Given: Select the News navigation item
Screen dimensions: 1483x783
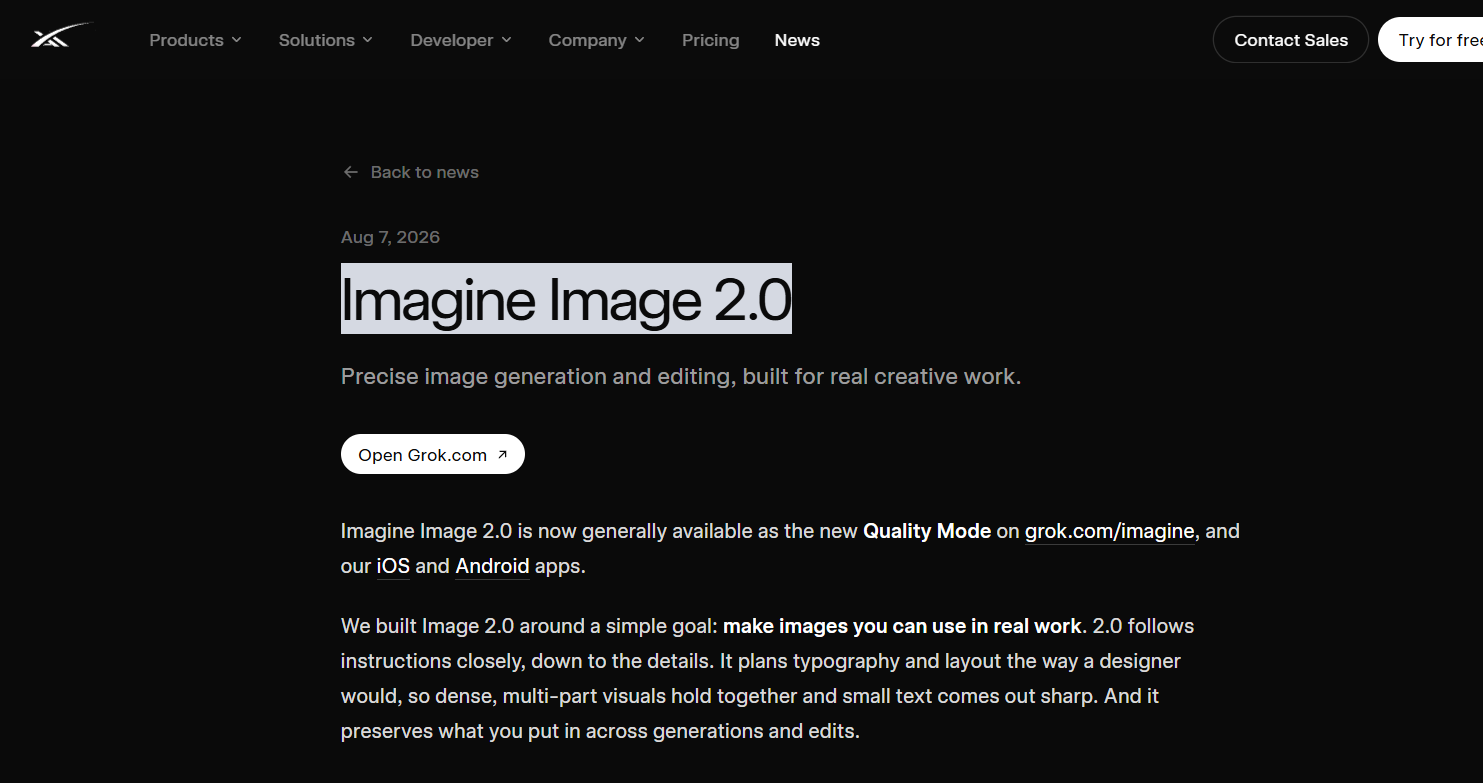Looking at the screenshot, I should coord(797,40).
